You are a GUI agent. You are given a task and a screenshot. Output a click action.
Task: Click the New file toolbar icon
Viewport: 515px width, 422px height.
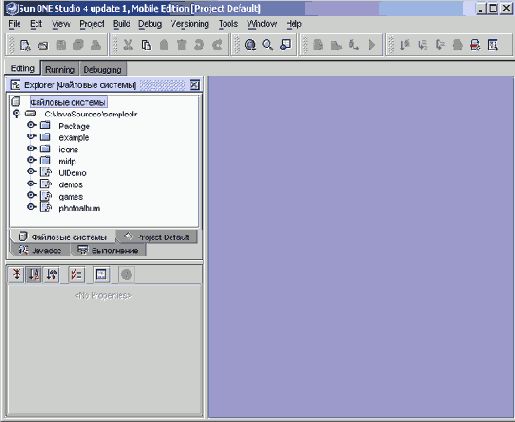[x=25, y=45]
